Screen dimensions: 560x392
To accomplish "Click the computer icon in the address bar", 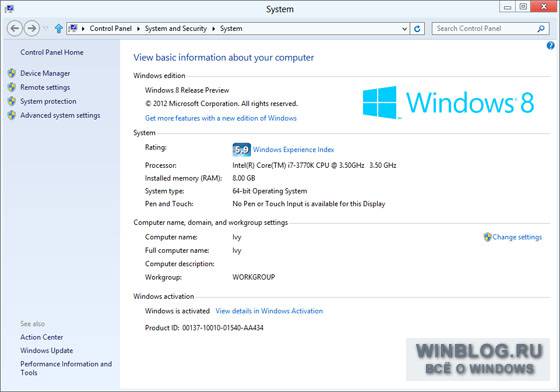I will click(73, 28).
